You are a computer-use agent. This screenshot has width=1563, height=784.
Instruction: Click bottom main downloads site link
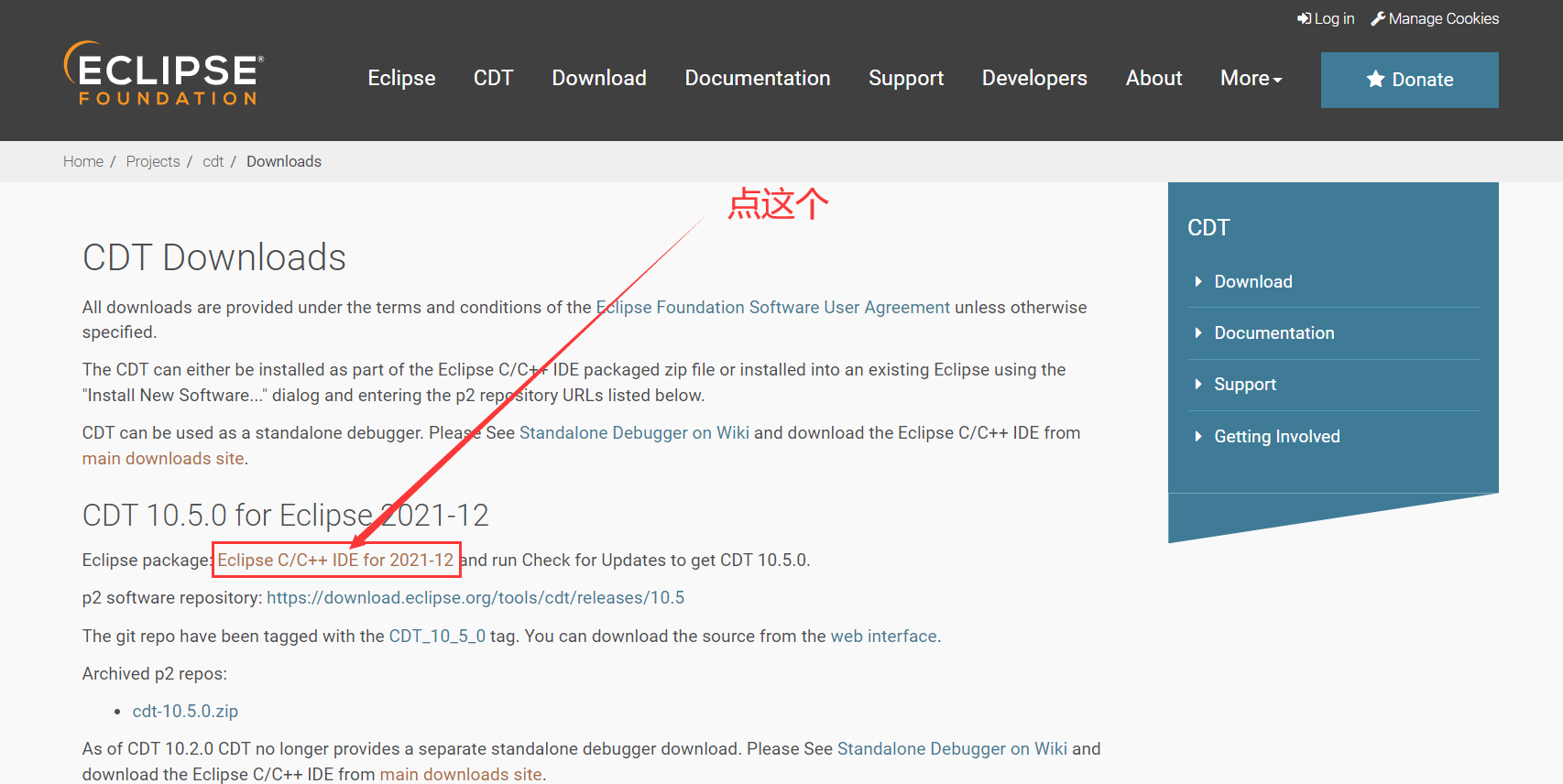click(461, 774)
